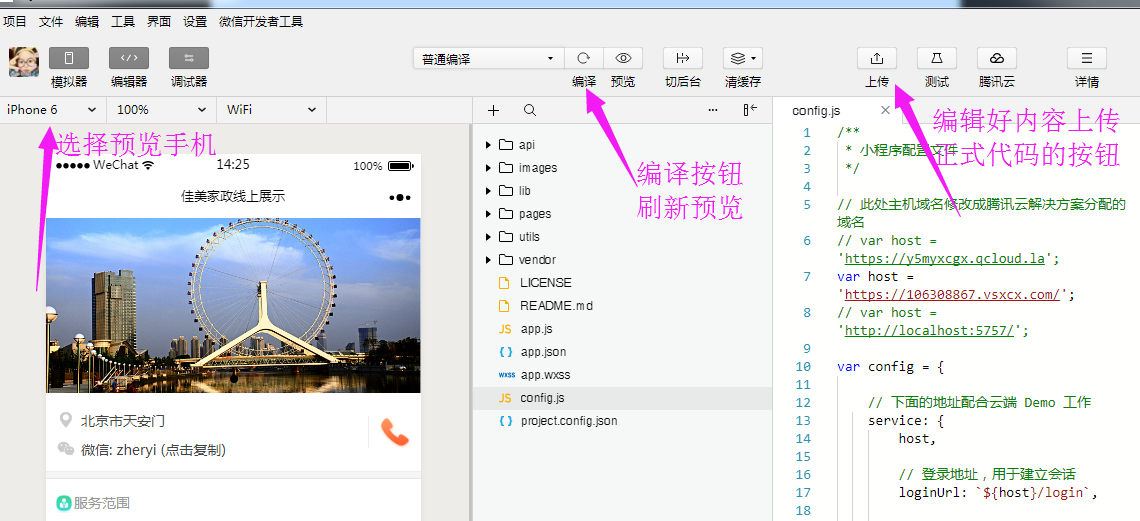Click the clear cache (清缓存) icon
The width and height of the screenshot is (1140, 521).
(742, 59)
